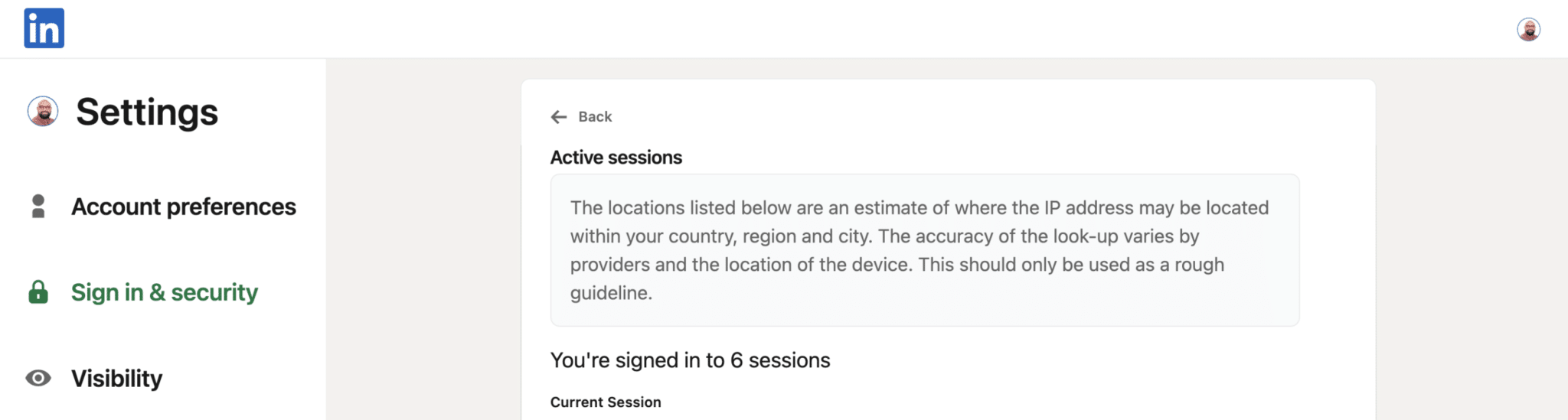Click the Settings heading
Viewport: 1568px width, 420px height.
coord(147,112)
